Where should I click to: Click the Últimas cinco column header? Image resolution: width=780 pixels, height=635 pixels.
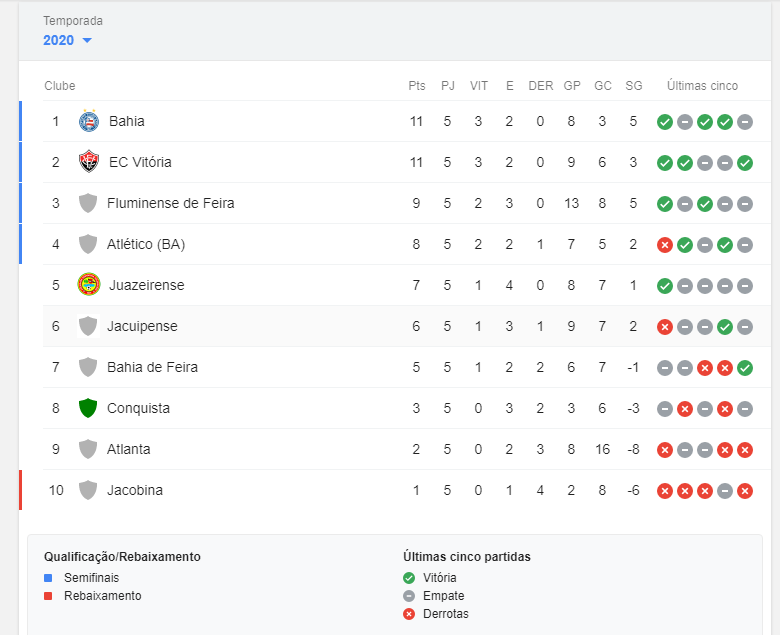pyautogui.click(x=703, y=86)
